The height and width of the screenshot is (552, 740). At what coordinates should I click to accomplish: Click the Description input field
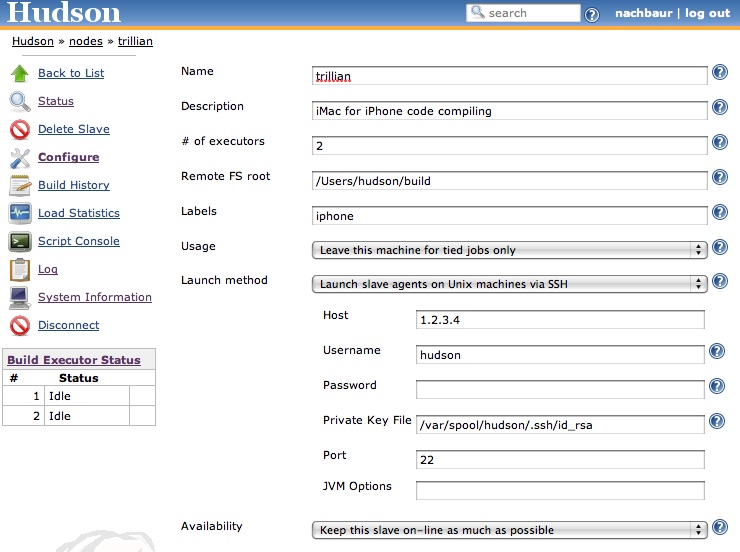[x=510, y=111]
